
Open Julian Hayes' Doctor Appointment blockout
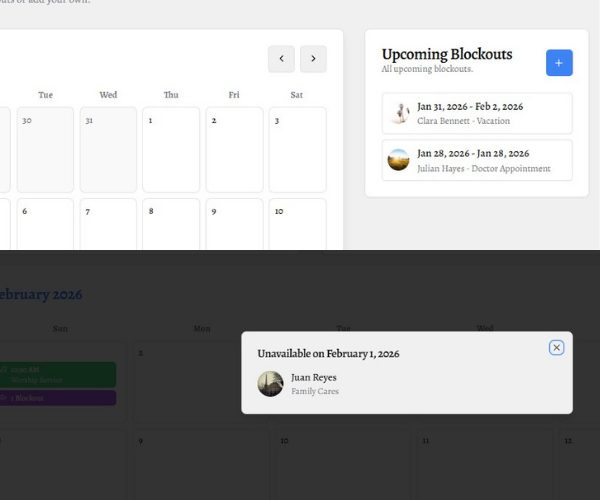476,160
